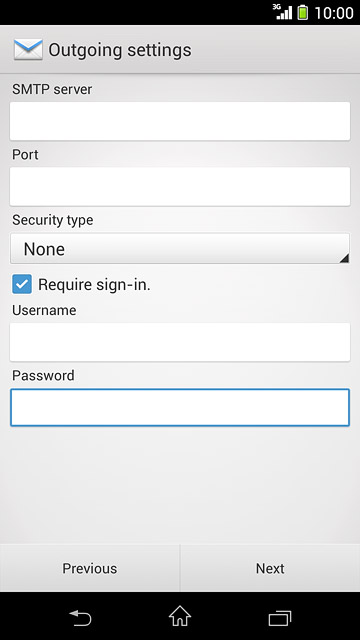Tap the Security type label
The image size is (360, 640).
(x=53, y=220)
